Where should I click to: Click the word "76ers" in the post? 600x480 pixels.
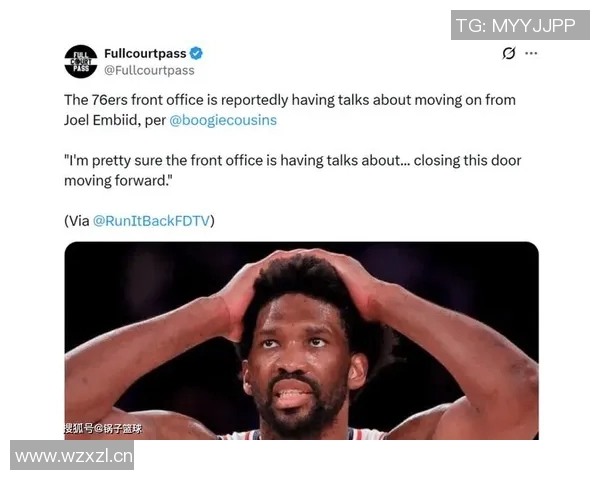pos(109,100)
